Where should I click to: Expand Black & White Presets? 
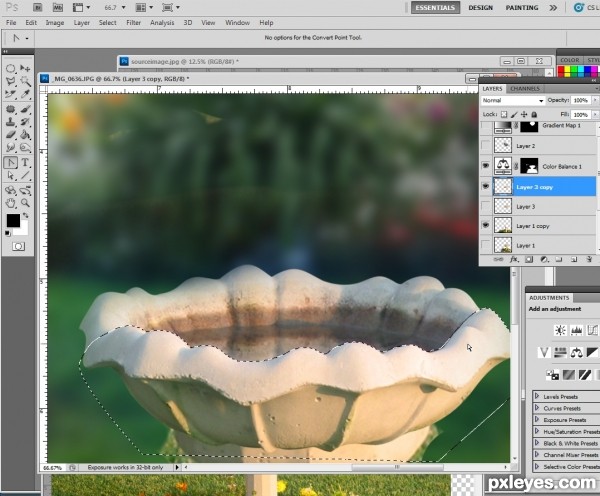pos(536,443)
